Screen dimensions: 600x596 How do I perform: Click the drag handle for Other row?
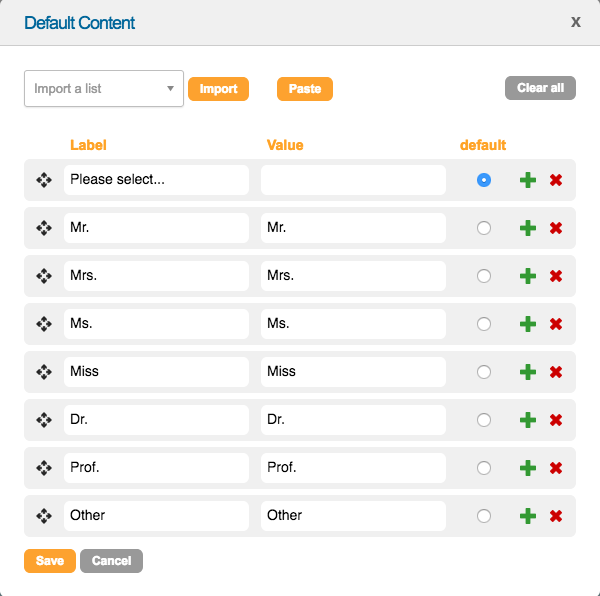point(44,516)
